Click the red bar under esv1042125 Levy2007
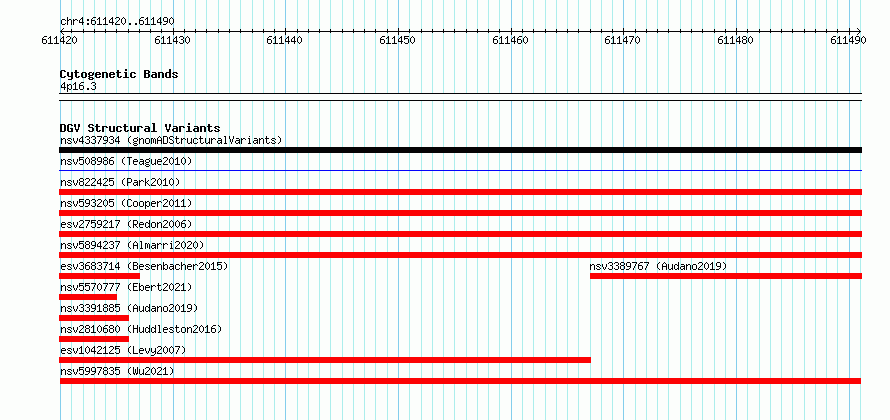Viewport: 890px width, 420px height. point(325,360)
